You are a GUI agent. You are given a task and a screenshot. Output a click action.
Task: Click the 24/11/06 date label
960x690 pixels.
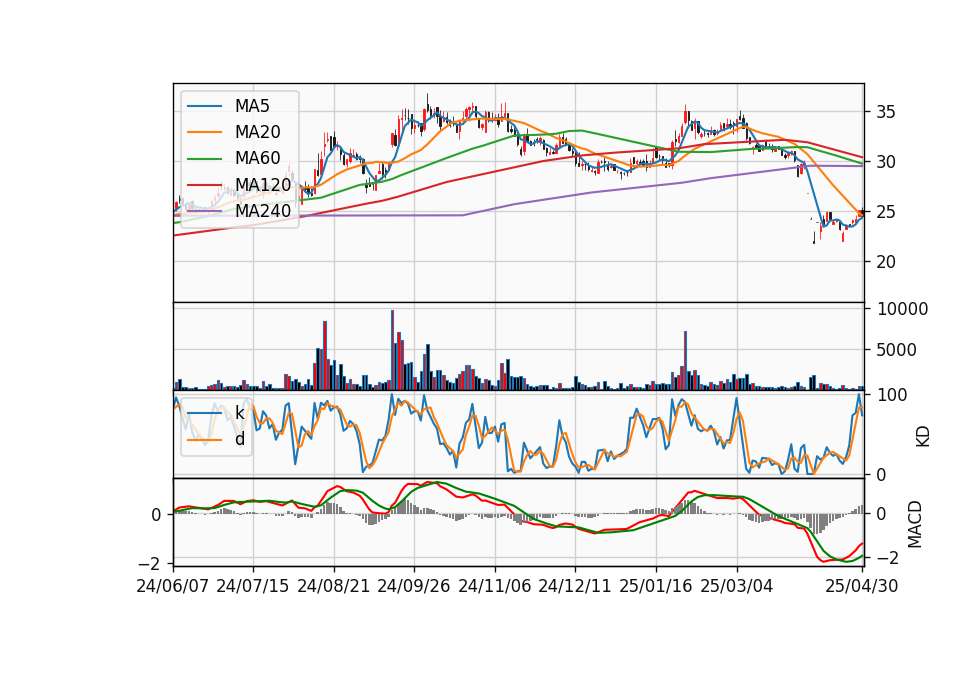tap(495, 586)
